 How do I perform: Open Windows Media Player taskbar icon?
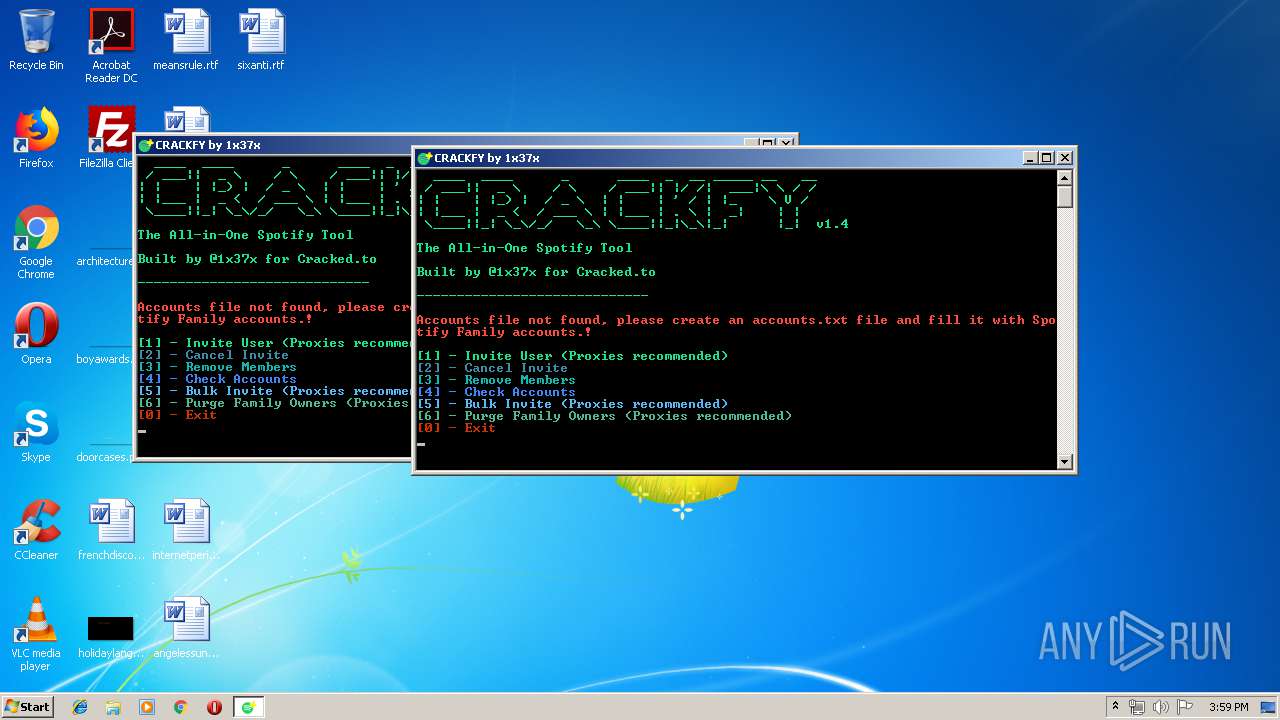(147, 707)
